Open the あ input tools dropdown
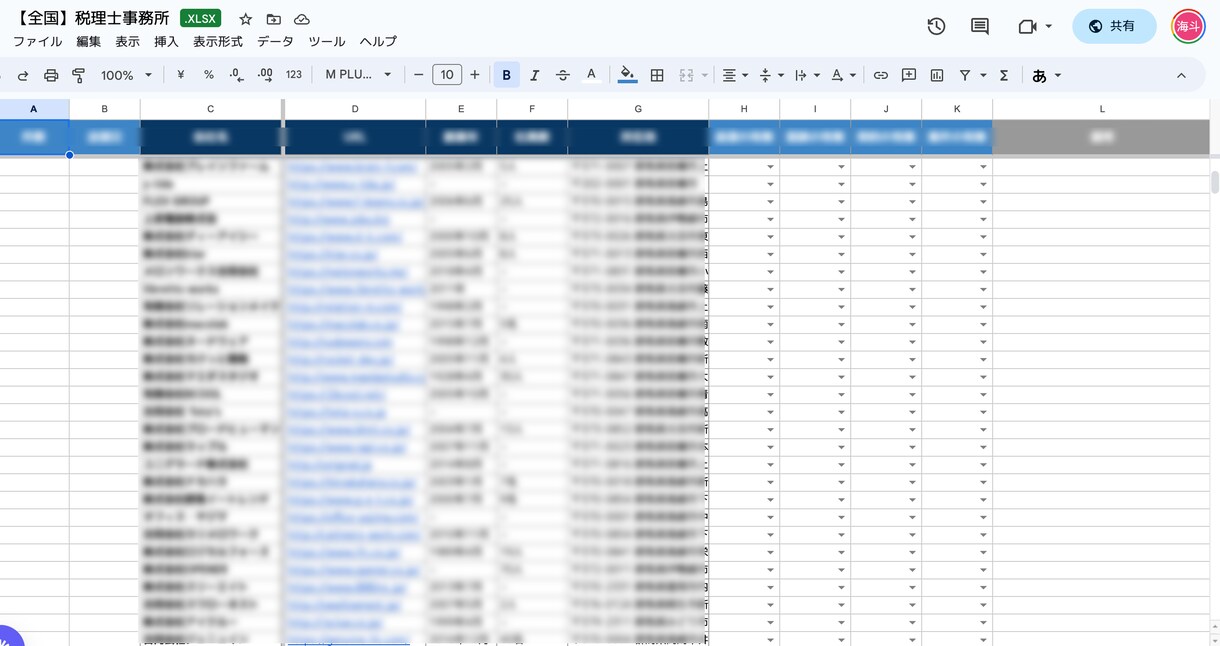This screenshot has width=1220, height=646. 1046,75
